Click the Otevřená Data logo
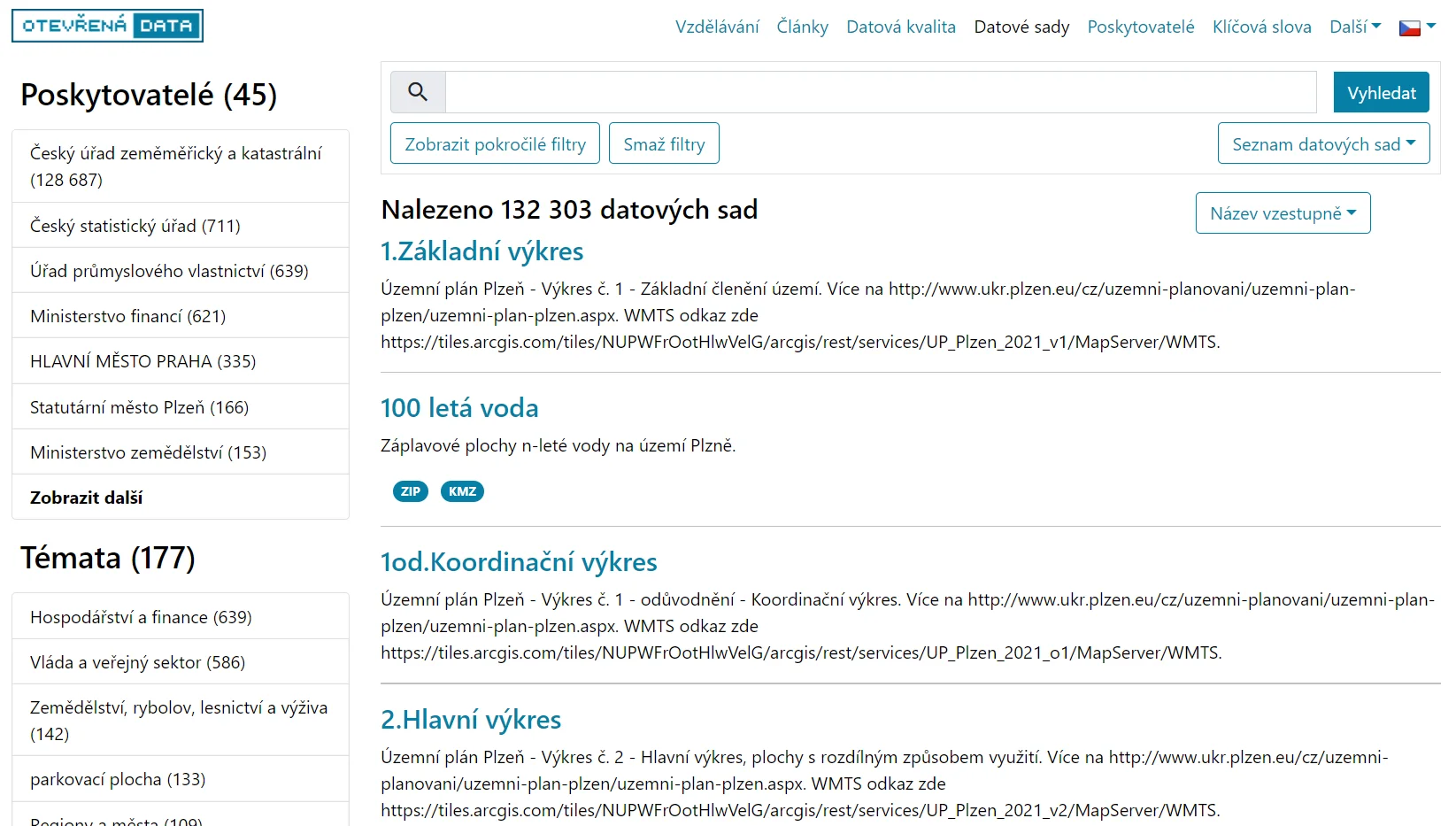Viewport: 1456px width, 826px height. [107, 26]
